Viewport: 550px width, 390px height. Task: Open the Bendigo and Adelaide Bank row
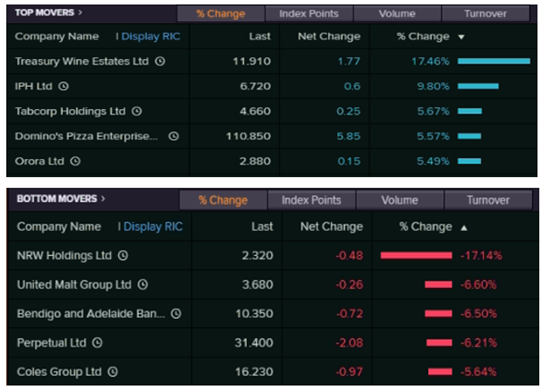click(x=274, y=314)
